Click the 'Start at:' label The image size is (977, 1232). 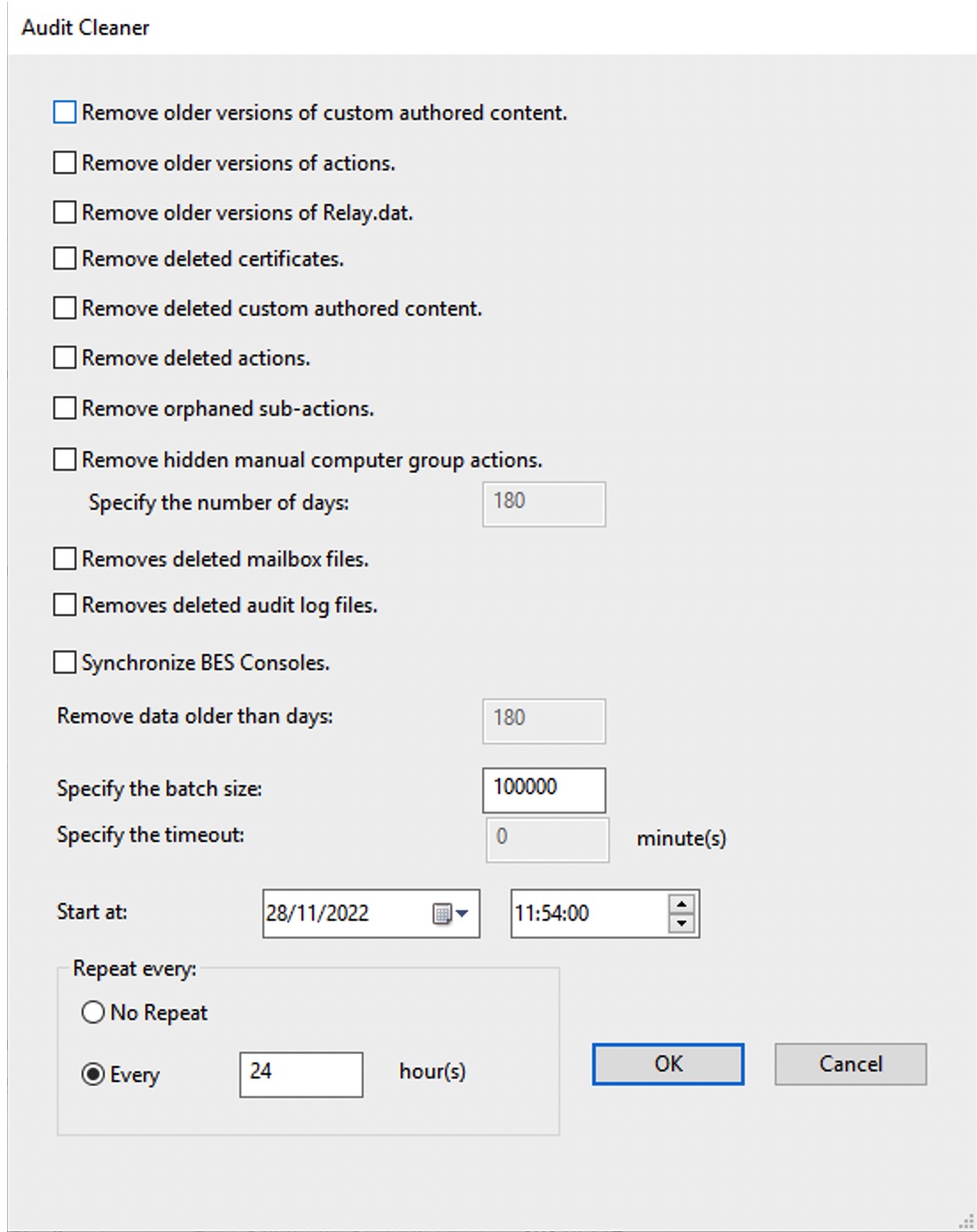coord(92,912)
